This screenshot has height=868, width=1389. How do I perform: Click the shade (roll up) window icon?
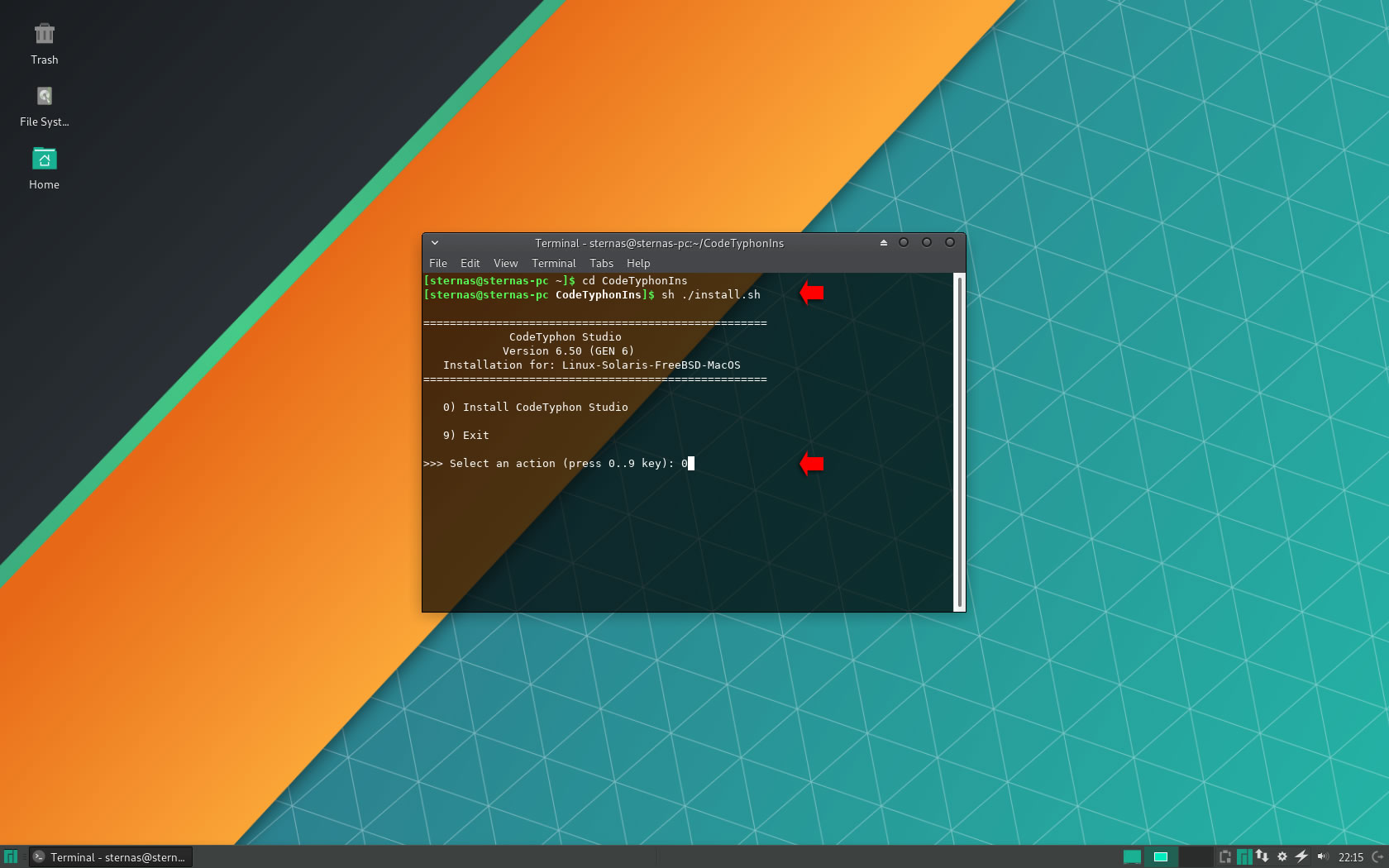click(884, 243)
